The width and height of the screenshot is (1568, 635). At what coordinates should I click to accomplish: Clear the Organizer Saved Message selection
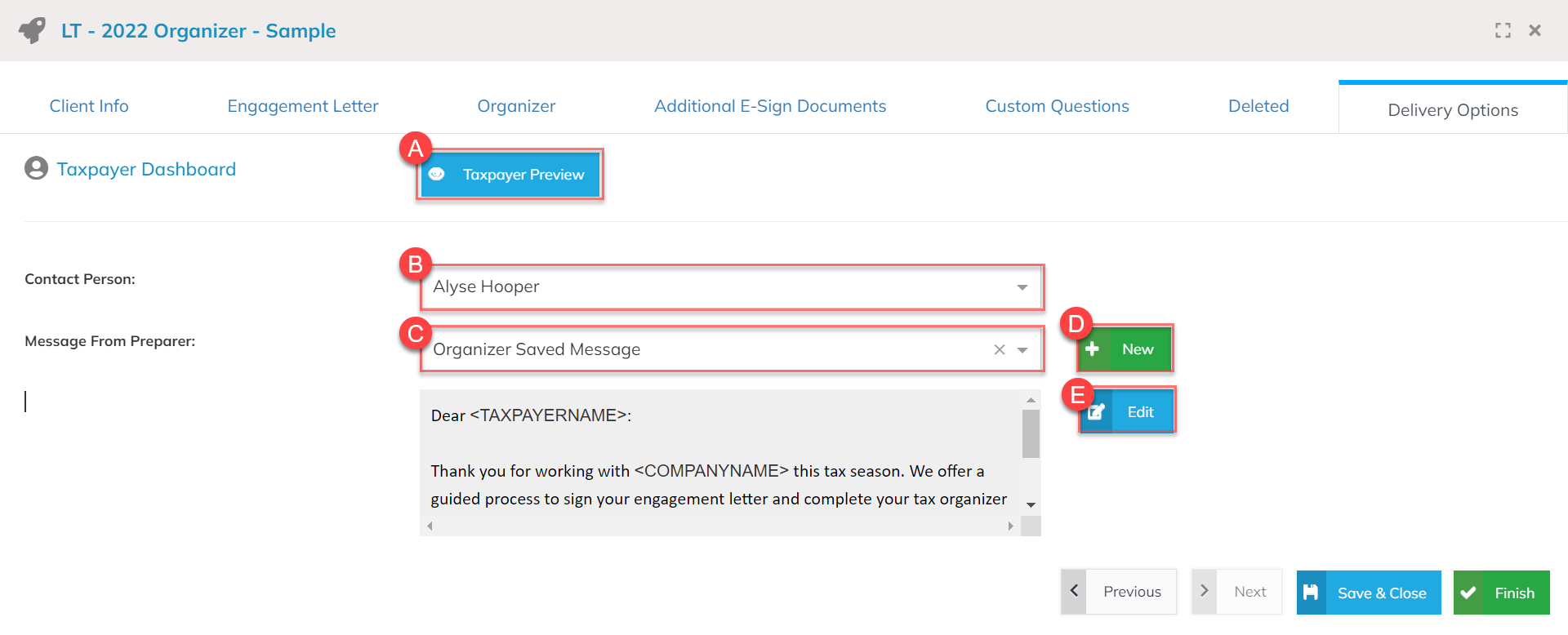click(999, 350)
